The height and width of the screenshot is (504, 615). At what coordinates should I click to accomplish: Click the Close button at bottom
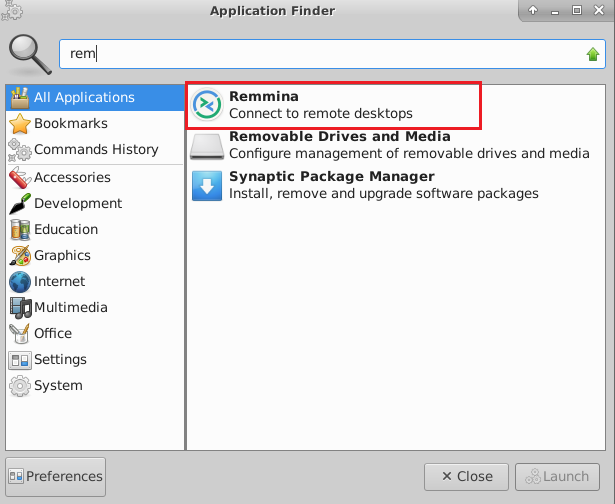click(466, 477)
